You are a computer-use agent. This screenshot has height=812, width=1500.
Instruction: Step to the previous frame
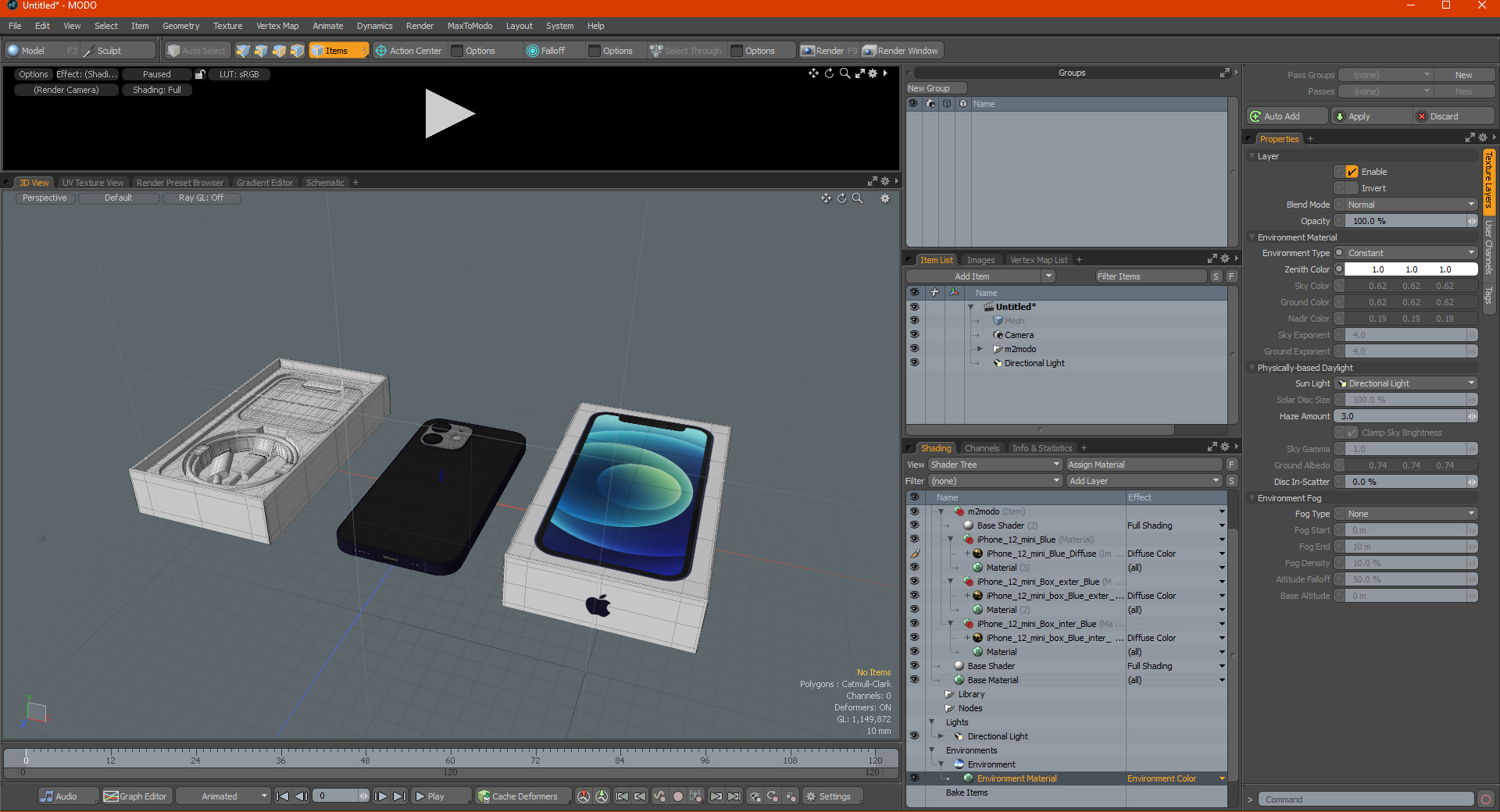coord(301,796)
